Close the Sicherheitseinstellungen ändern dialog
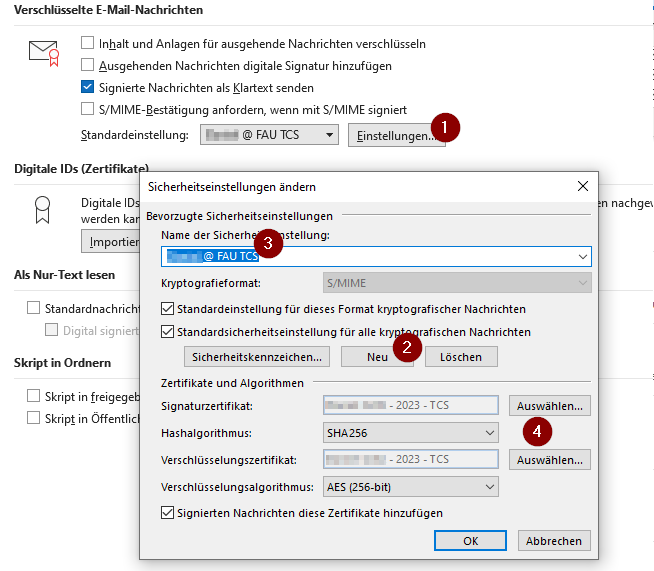Image resolution: width=654 pixels, height=571 pixels. [x=582, y=186]
